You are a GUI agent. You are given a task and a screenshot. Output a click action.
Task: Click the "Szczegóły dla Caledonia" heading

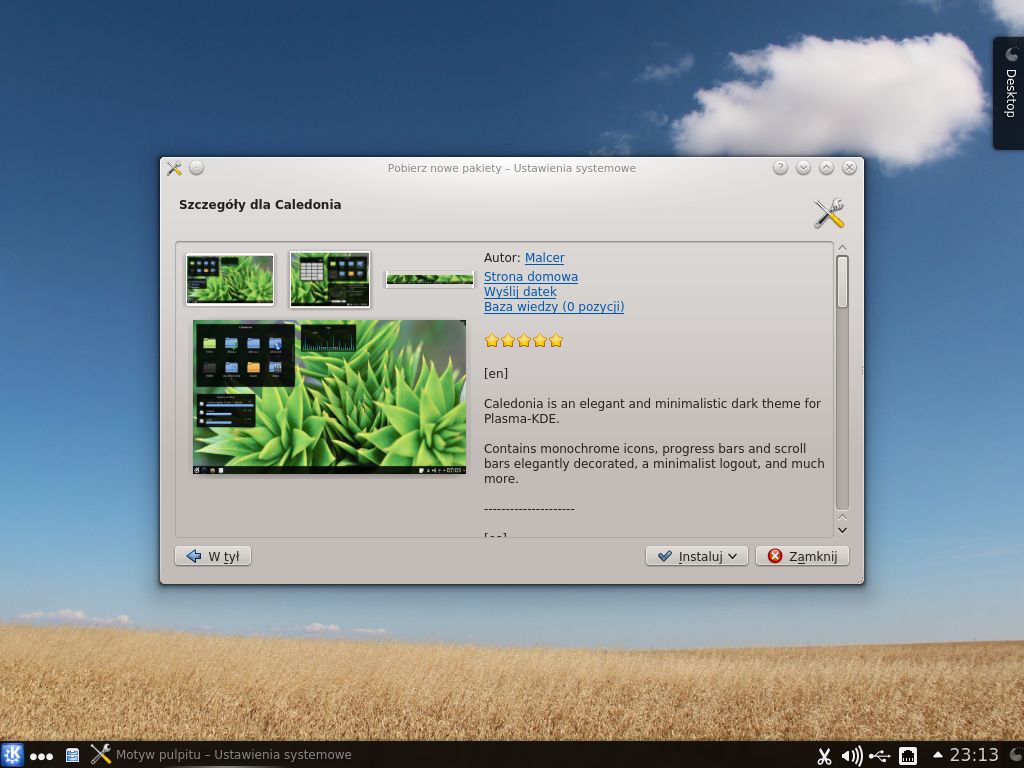(x=260, y=204)
